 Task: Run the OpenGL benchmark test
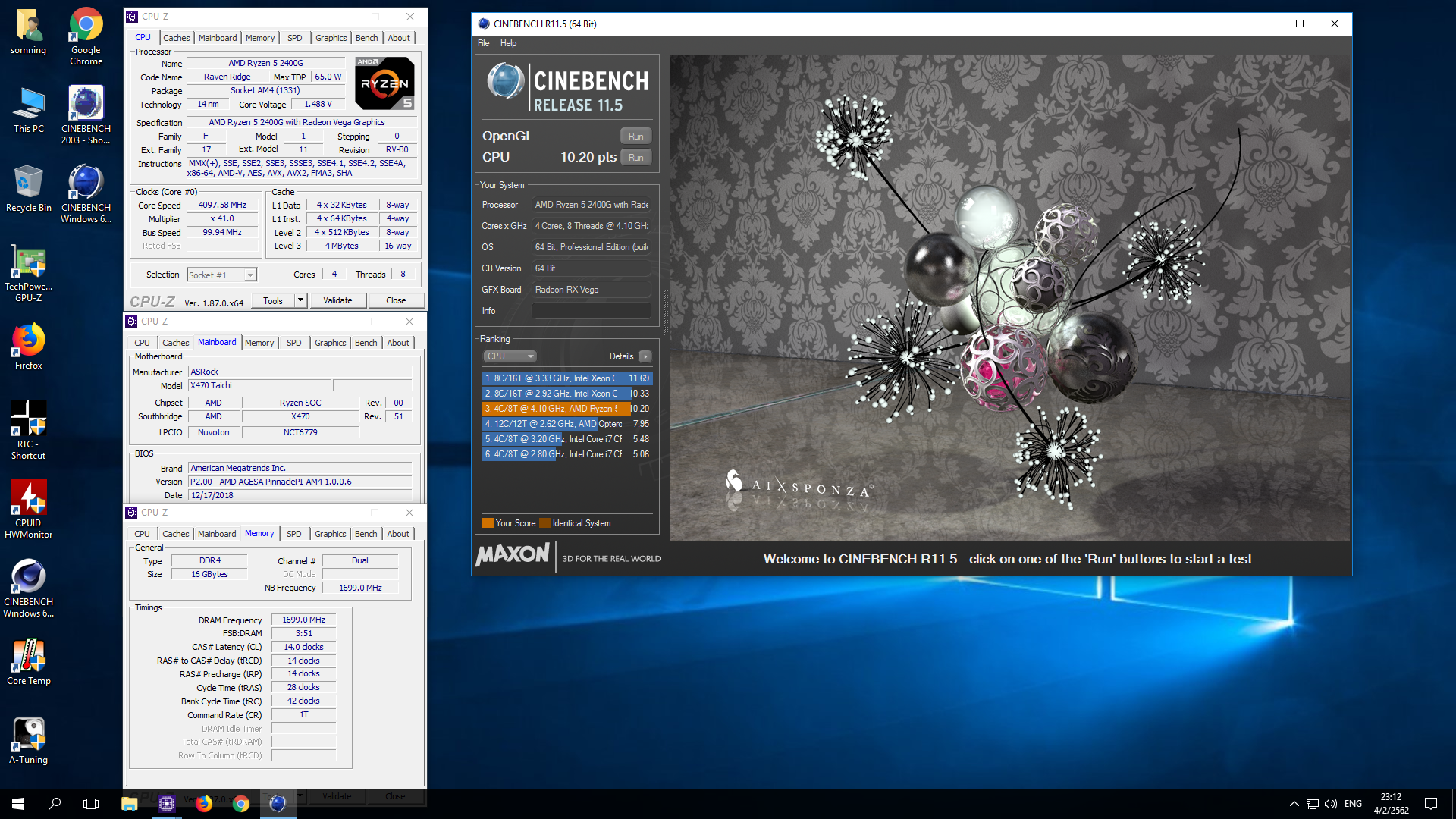coord(635,136)
